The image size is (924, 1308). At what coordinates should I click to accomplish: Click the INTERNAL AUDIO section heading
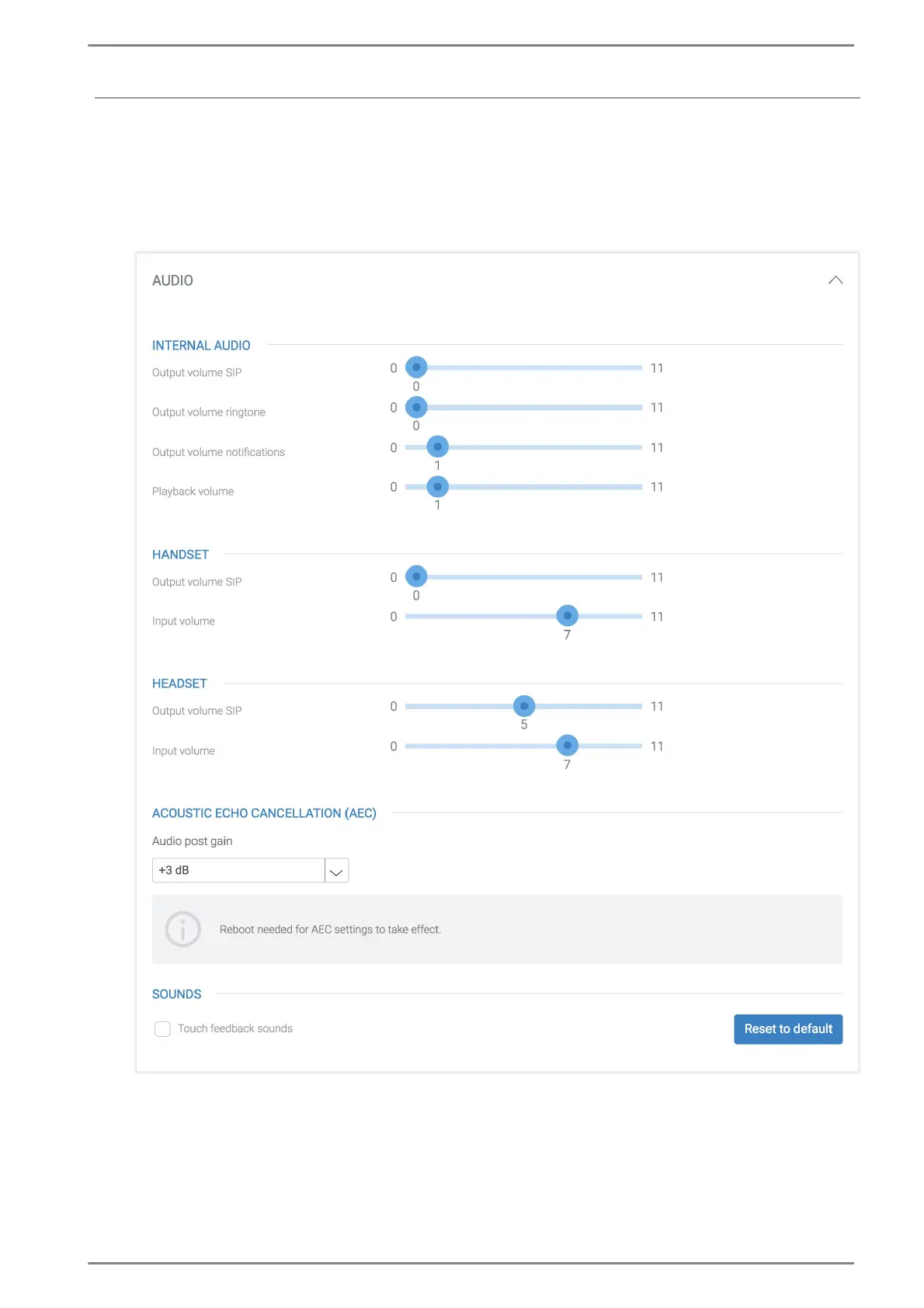point(201,346)
